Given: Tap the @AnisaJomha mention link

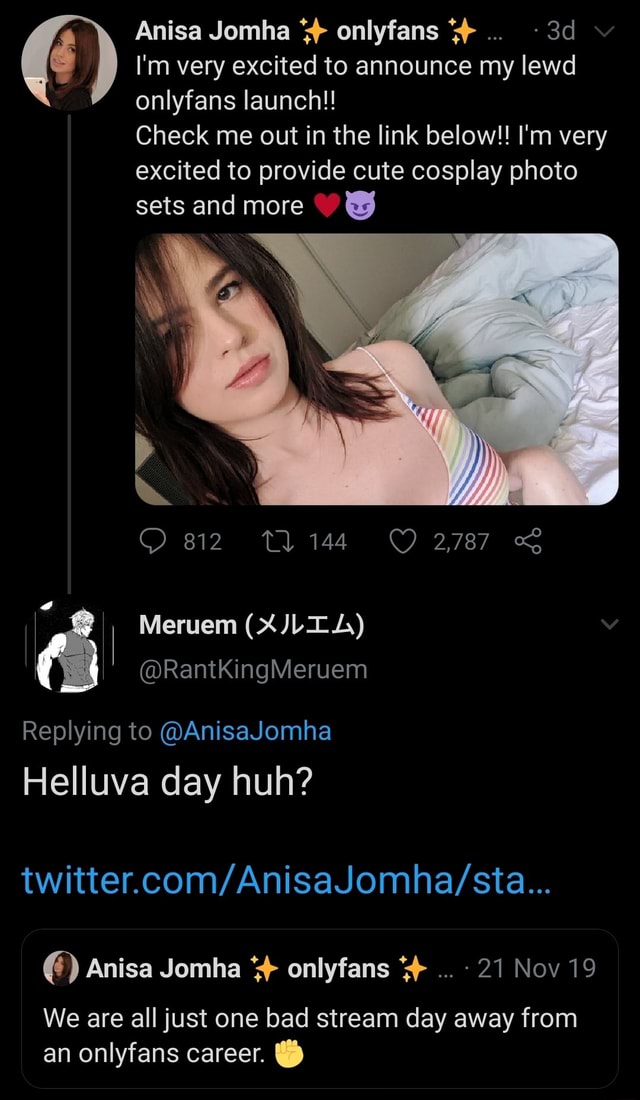Looking at the screenshot, I should point(245,731).
